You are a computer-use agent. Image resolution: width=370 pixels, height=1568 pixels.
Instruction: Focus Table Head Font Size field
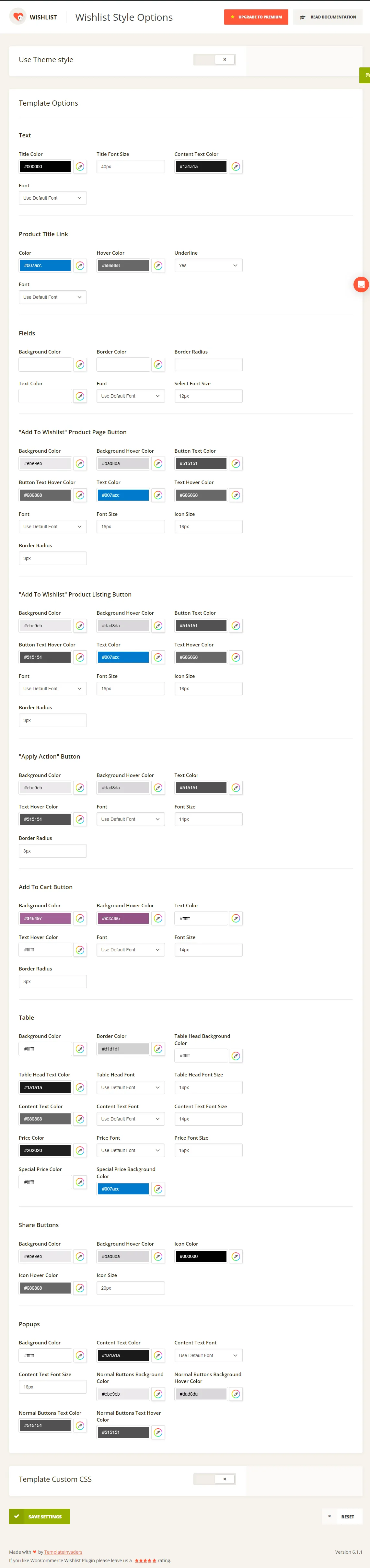click(x=208, y=1088)
